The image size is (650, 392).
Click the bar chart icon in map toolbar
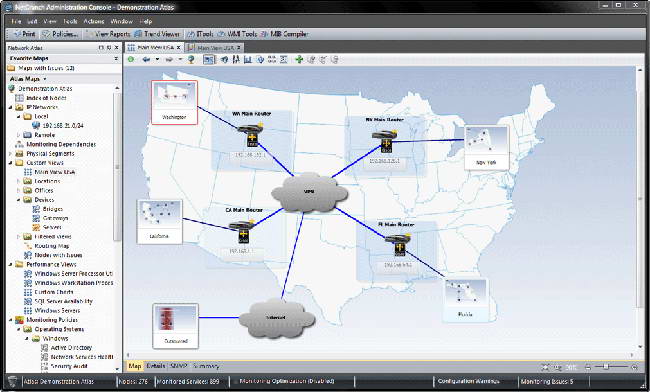(248, 59)
